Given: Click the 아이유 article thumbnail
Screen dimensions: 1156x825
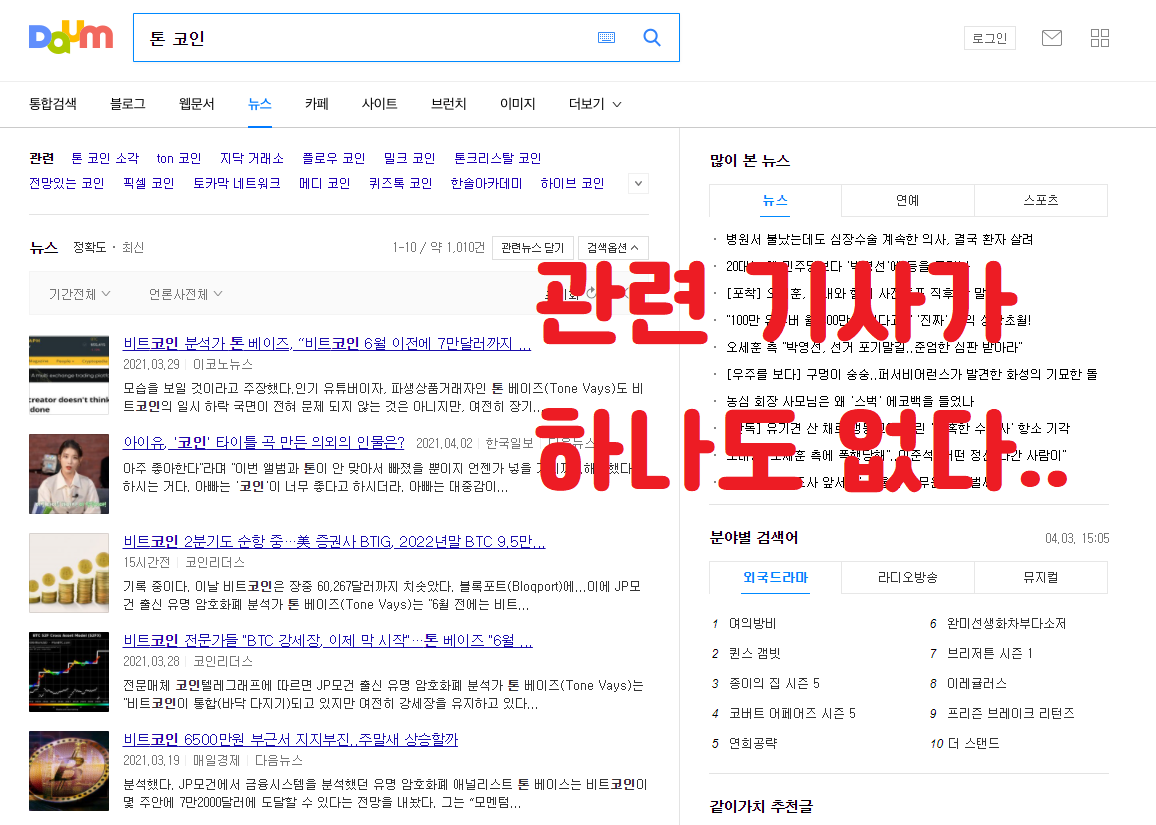Looking at the screenshot, I should (x=69, y=474).
